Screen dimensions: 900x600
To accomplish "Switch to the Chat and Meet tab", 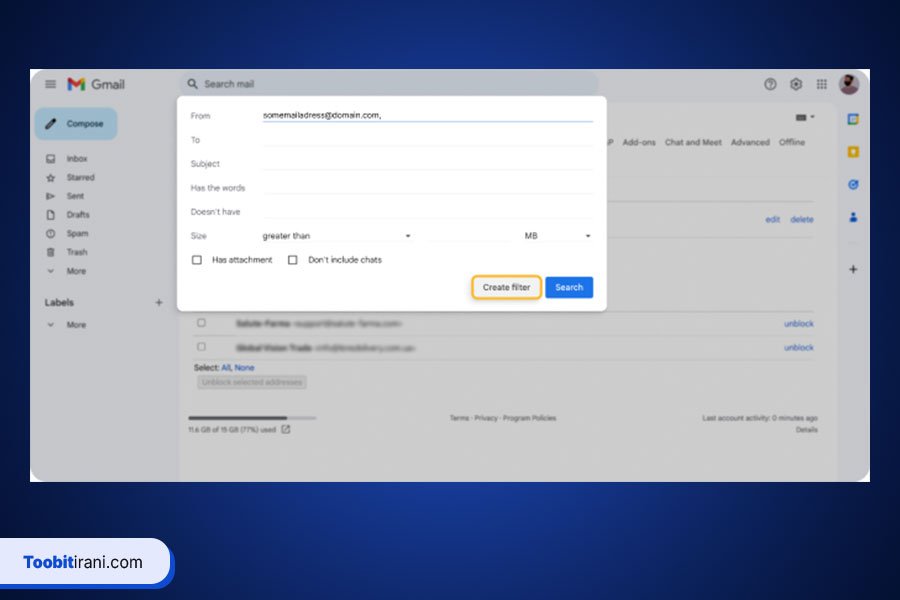I will (x=693, y=142).
